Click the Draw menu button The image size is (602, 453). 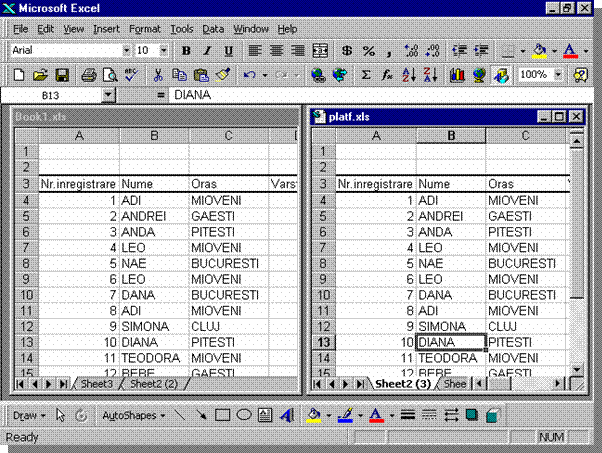(26, 415)
